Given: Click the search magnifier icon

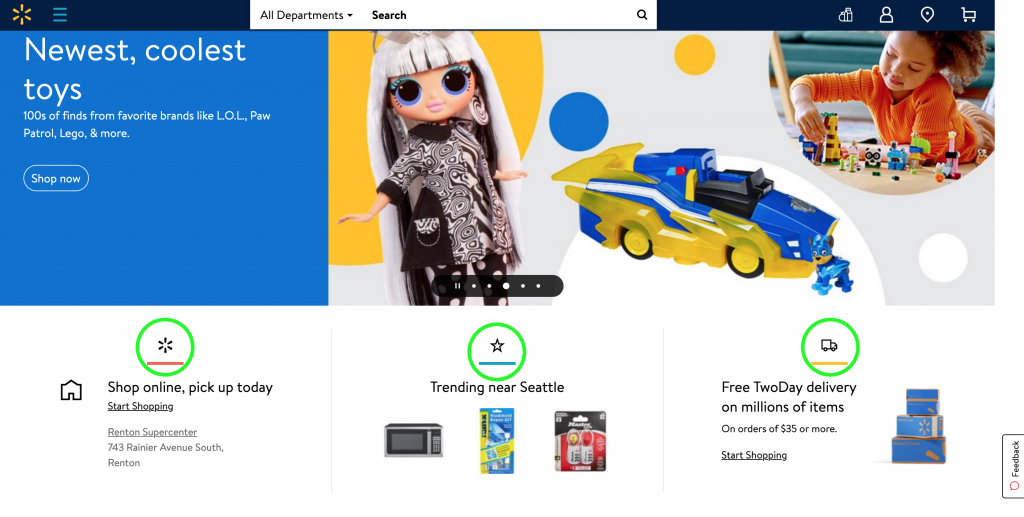Looking at the screenshot, I should click(x=642, y=15).
